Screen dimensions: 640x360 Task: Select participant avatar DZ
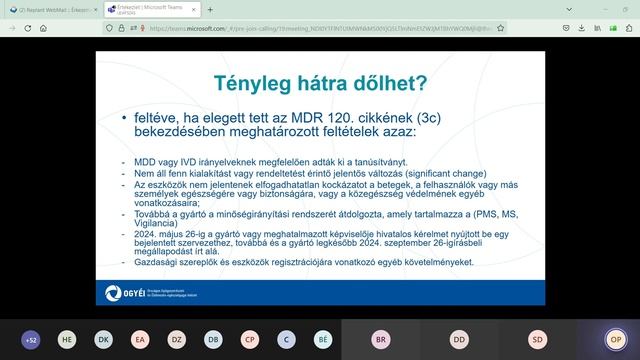pos(177,340)
